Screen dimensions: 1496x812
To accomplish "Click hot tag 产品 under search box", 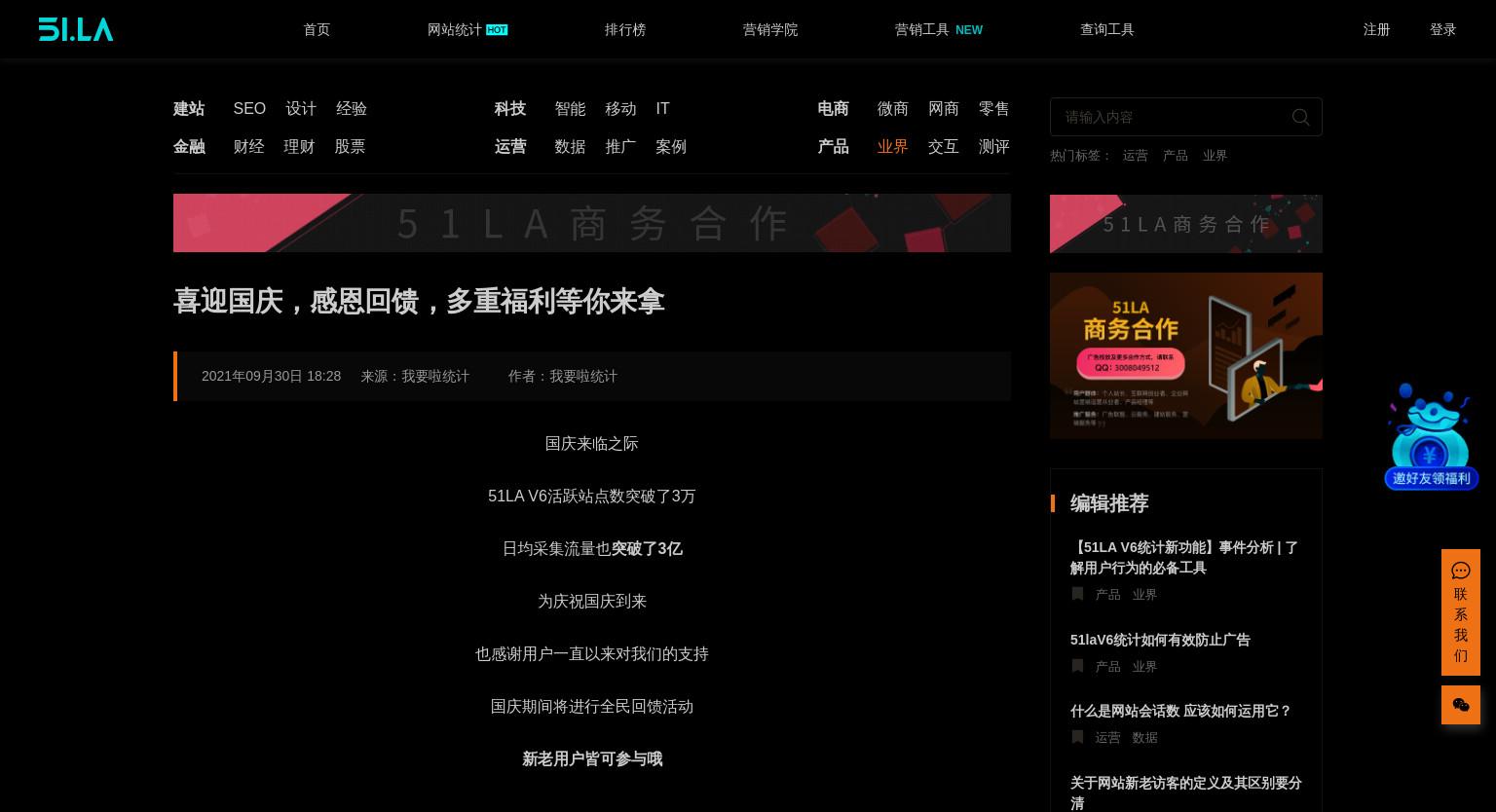I will pos(1175,156).
